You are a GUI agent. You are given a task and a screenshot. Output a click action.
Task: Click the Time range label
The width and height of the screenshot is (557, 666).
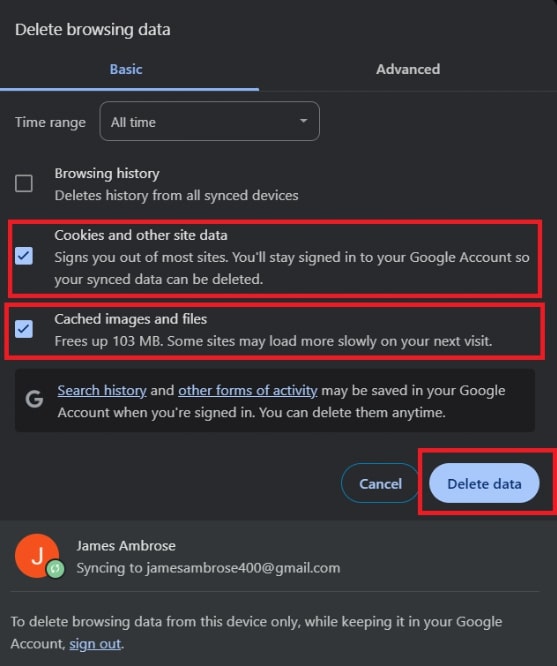point(51,122)
